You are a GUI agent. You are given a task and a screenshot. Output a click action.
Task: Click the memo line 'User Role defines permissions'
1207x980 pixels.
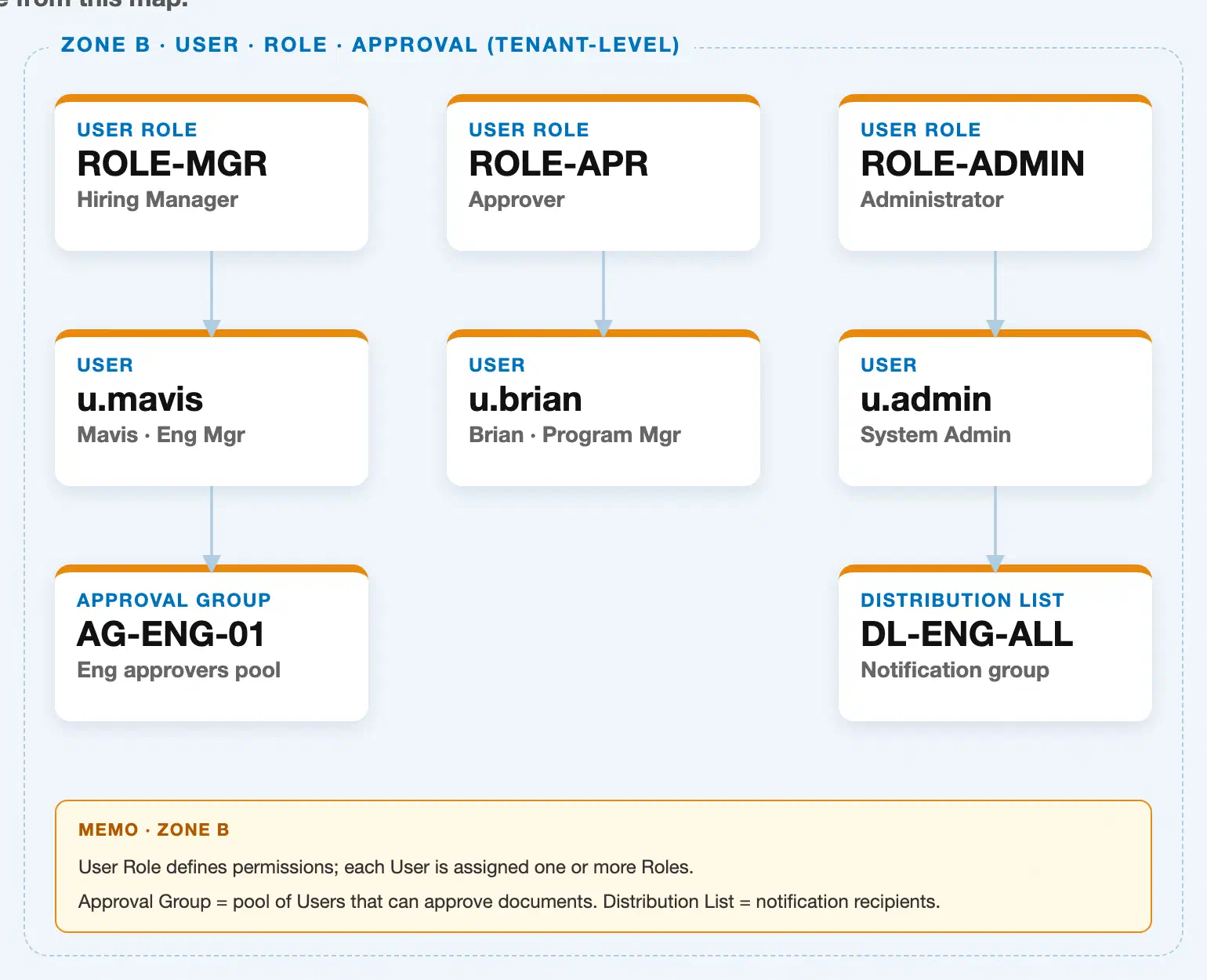[x=386, y=867]
